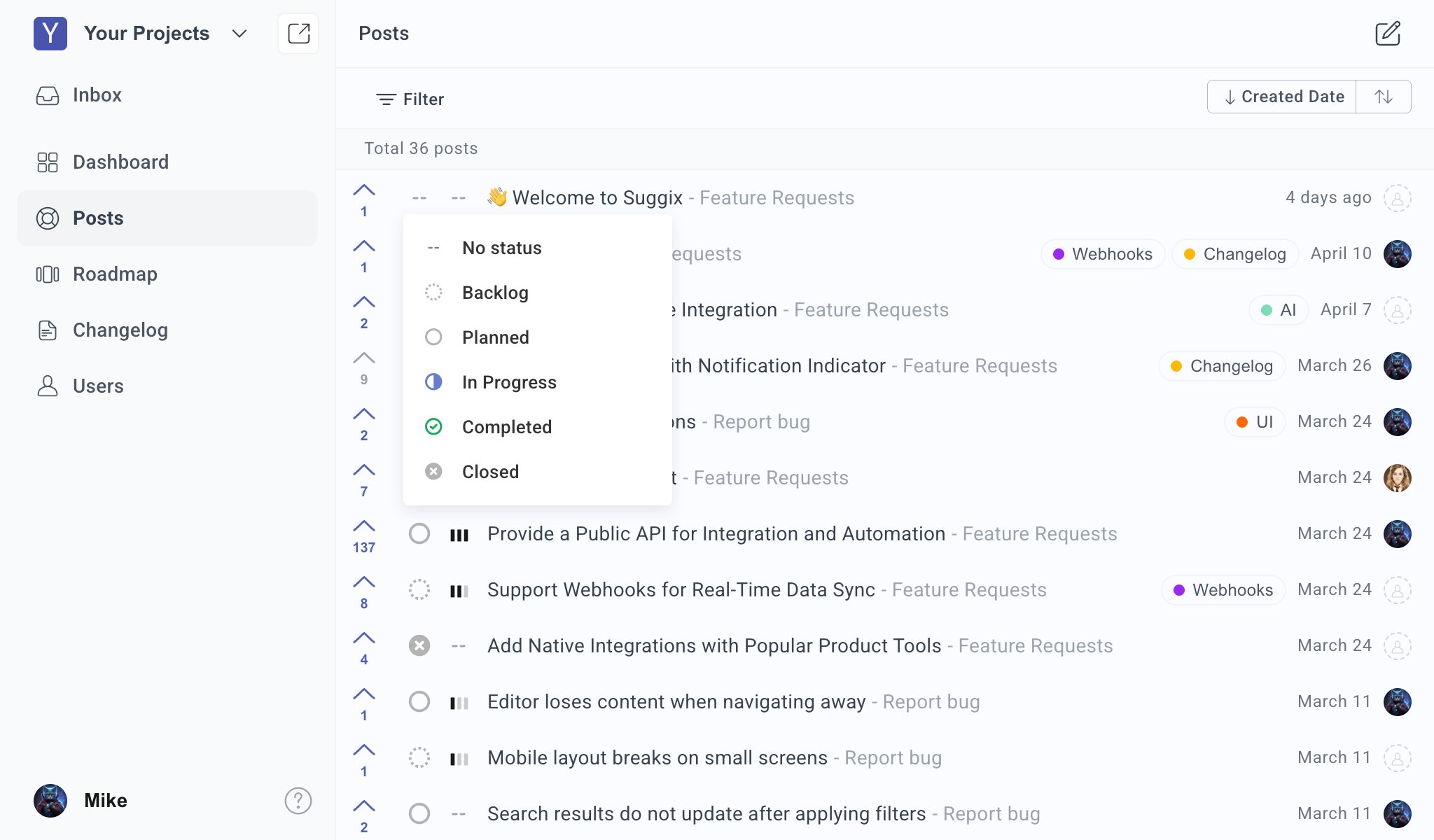
Task: Open Provide a Public API post title
Action: coord(716,534)
